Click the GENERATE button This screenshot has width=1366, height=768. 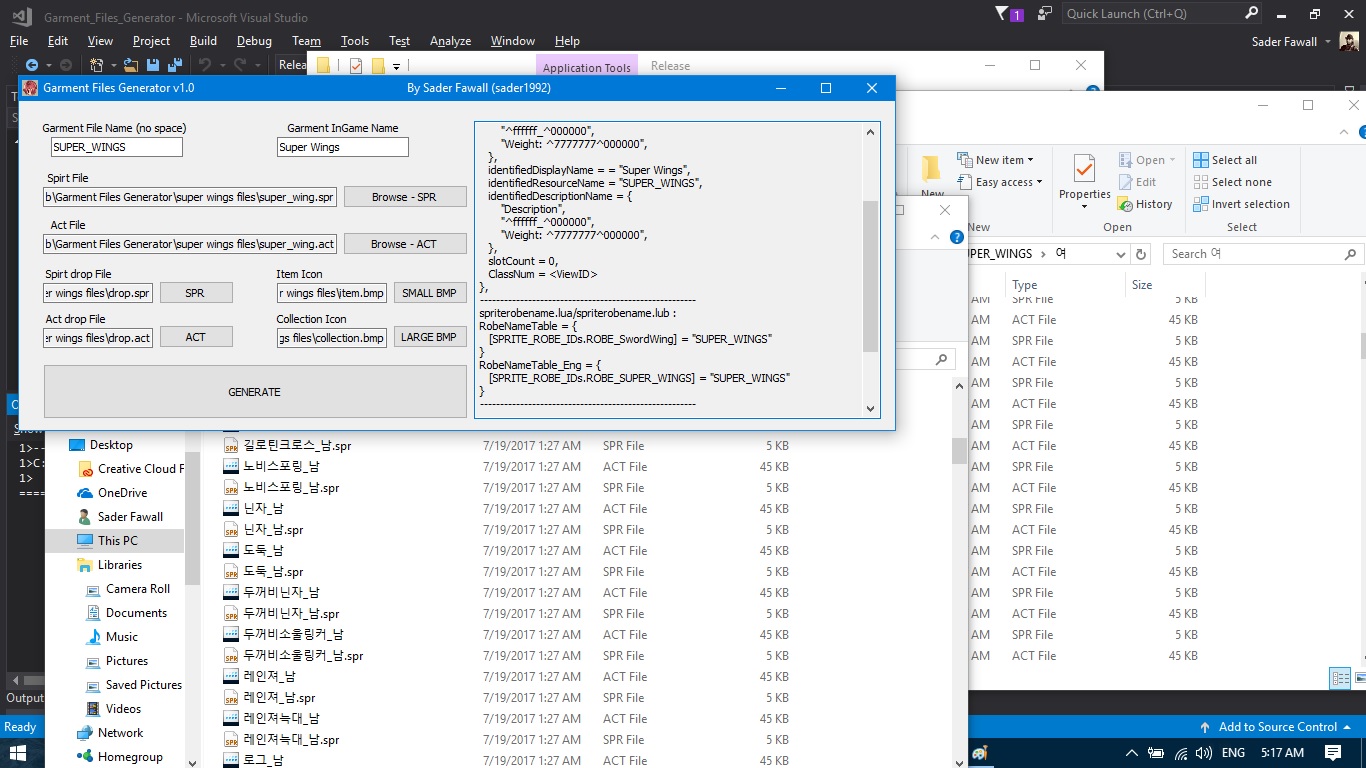click(255, 392)
